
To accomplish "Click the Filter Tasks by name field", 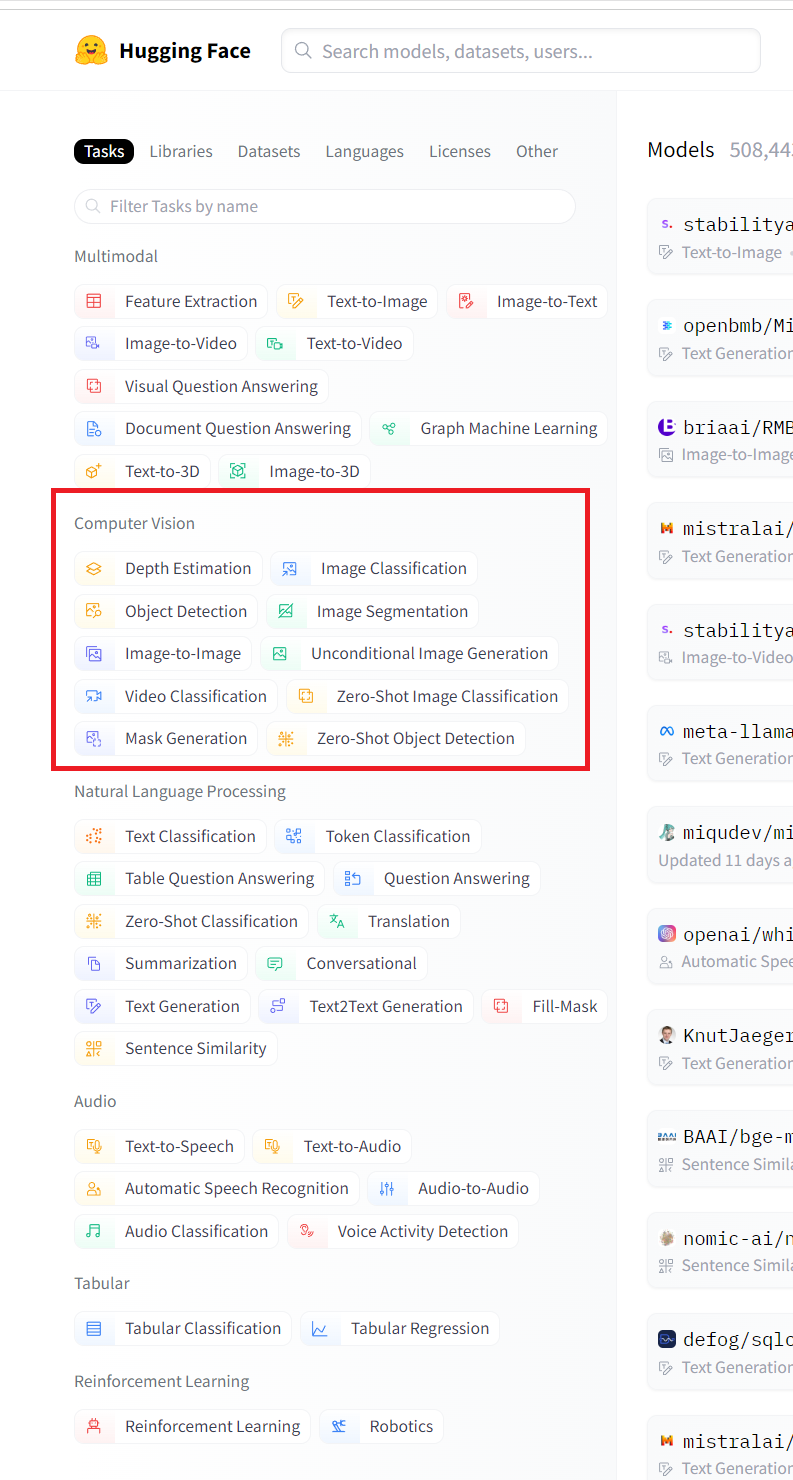I will 325,206.
